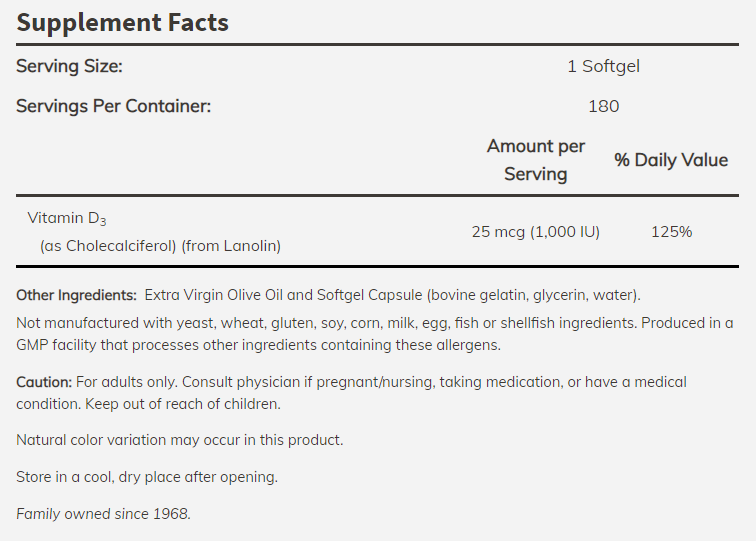Click the 25 mcg (1,000 IU) amount
756x541 pixels.
tap(535, 231)
